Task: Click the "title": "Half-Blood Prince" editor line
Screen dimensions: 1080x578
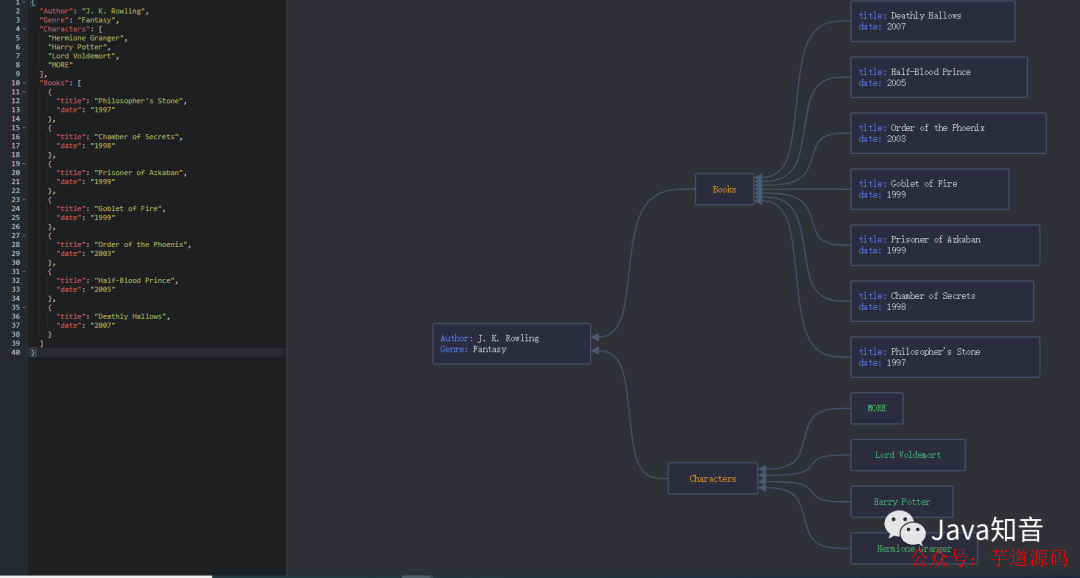Action: click(117, 280)
